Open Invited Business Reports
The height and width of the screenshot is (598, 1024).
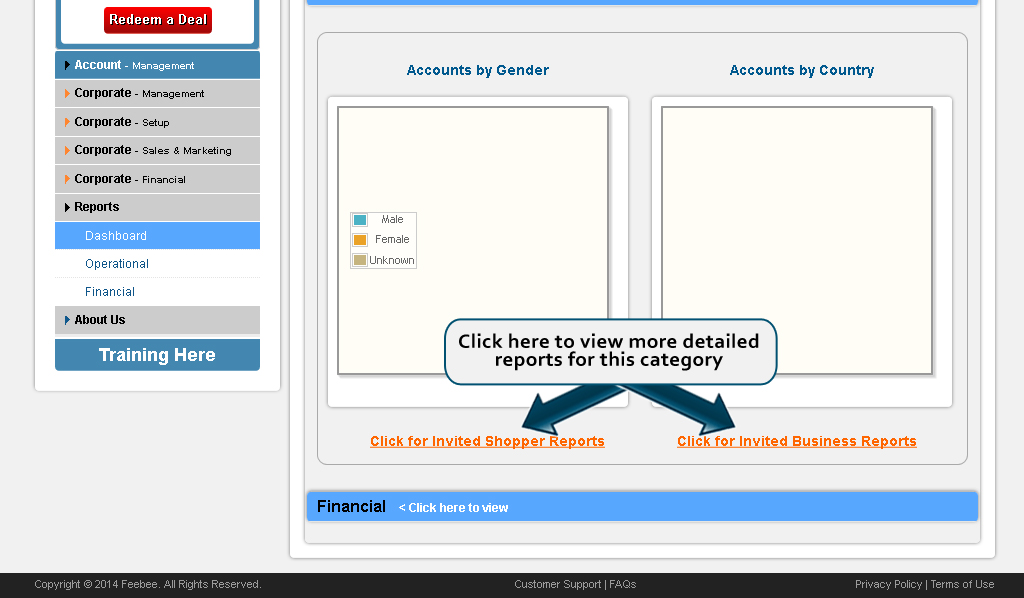[x=797, y=441]
